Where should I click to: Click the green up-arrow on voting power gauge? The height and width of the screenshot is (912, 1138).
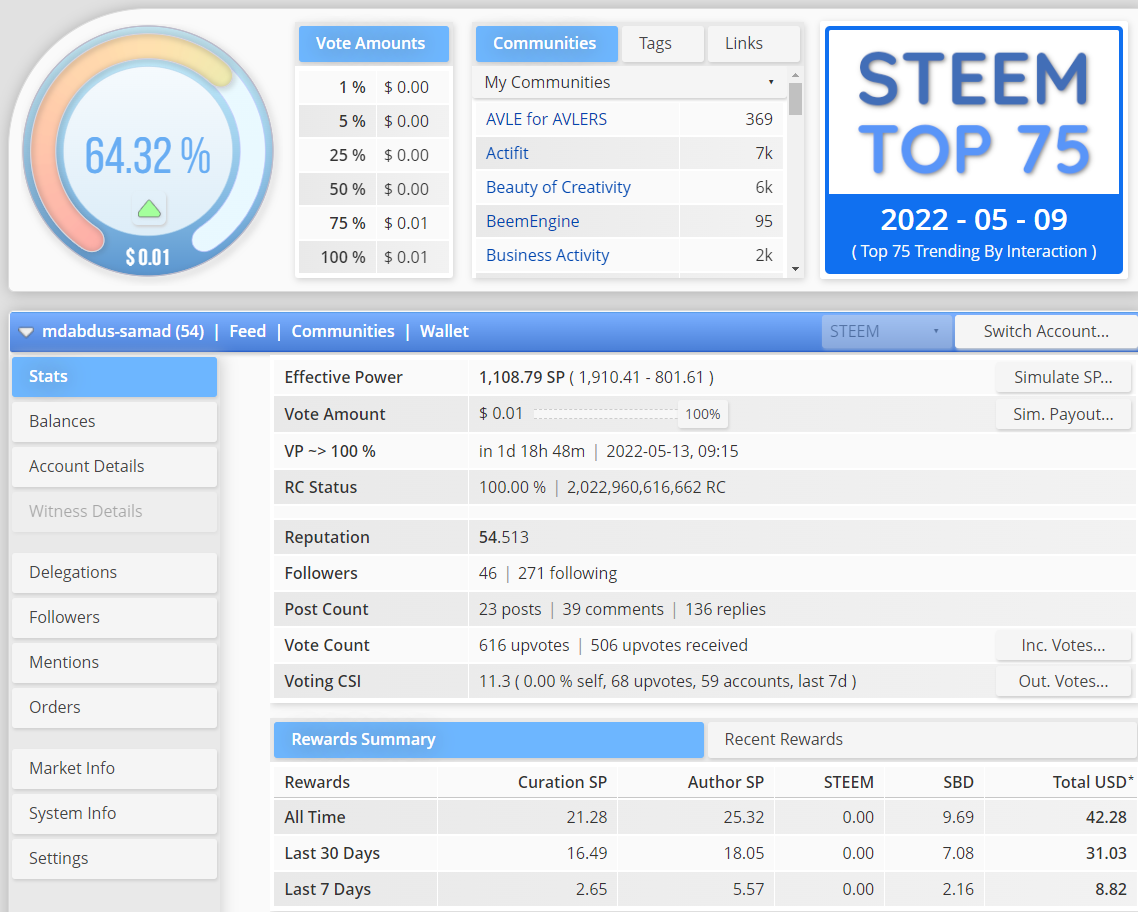(x=150, y=210)
